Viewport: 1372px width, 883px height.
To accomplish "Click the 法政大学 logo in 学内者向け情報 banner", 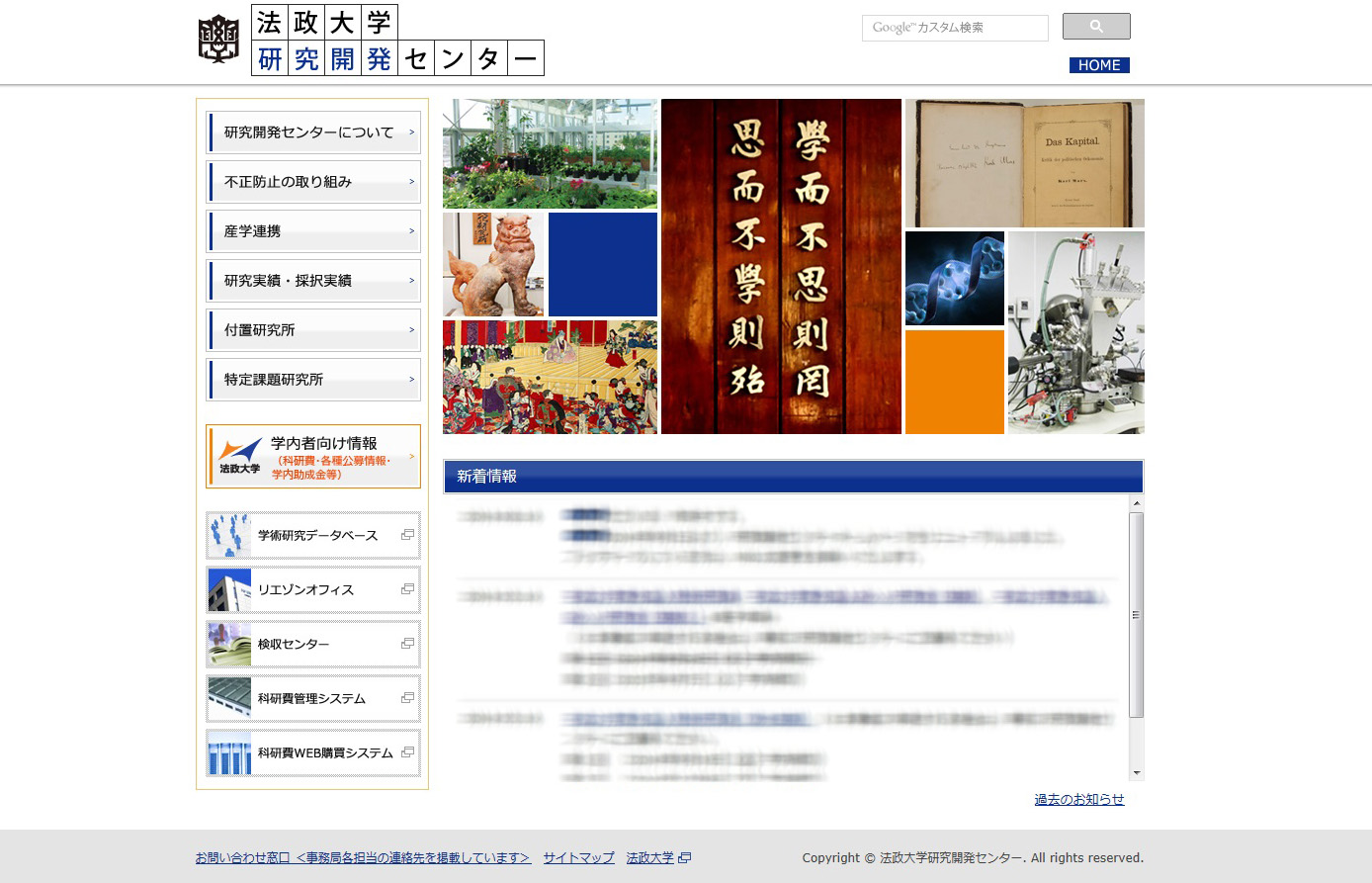I will 239,457.
